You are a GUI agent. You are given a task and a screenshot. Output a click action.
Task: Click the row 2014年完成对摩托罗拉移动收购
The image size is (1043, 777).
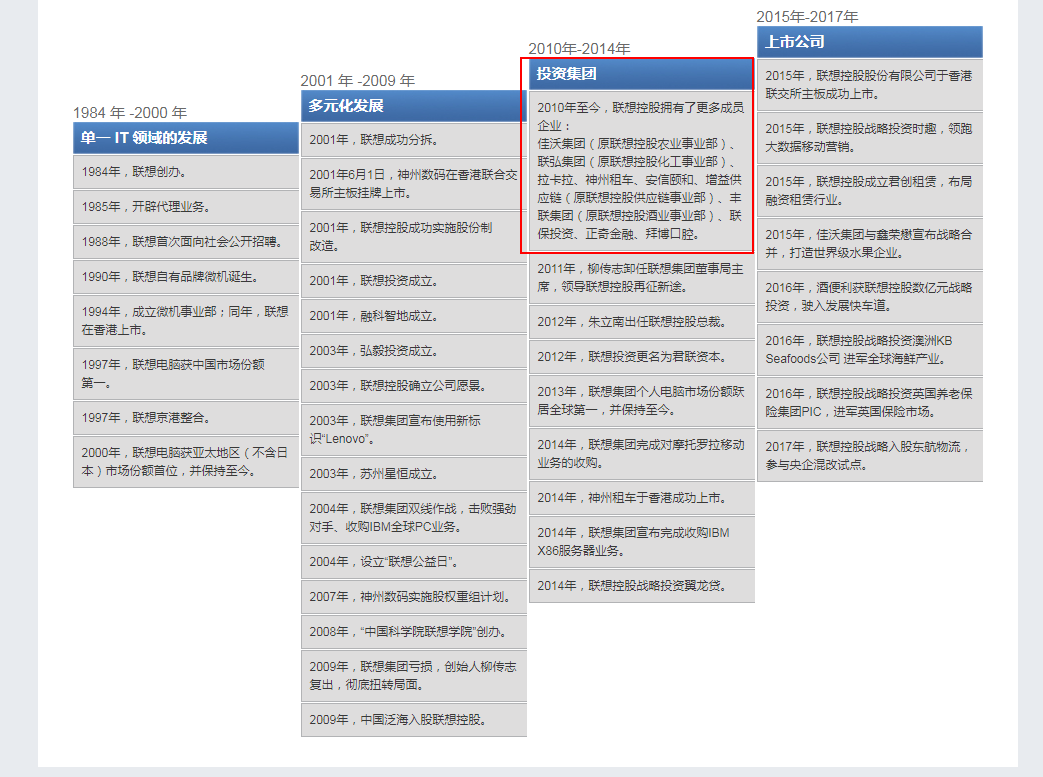click(x=641, y=454)
